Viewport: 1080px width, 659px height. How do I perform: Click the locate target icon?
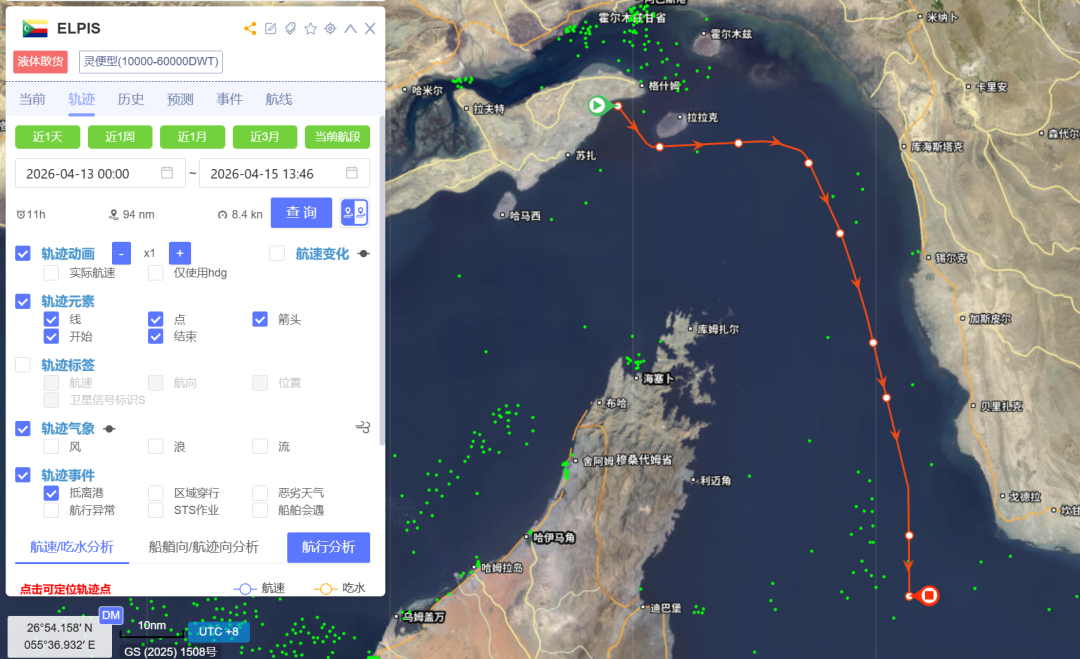pos(331,28)
